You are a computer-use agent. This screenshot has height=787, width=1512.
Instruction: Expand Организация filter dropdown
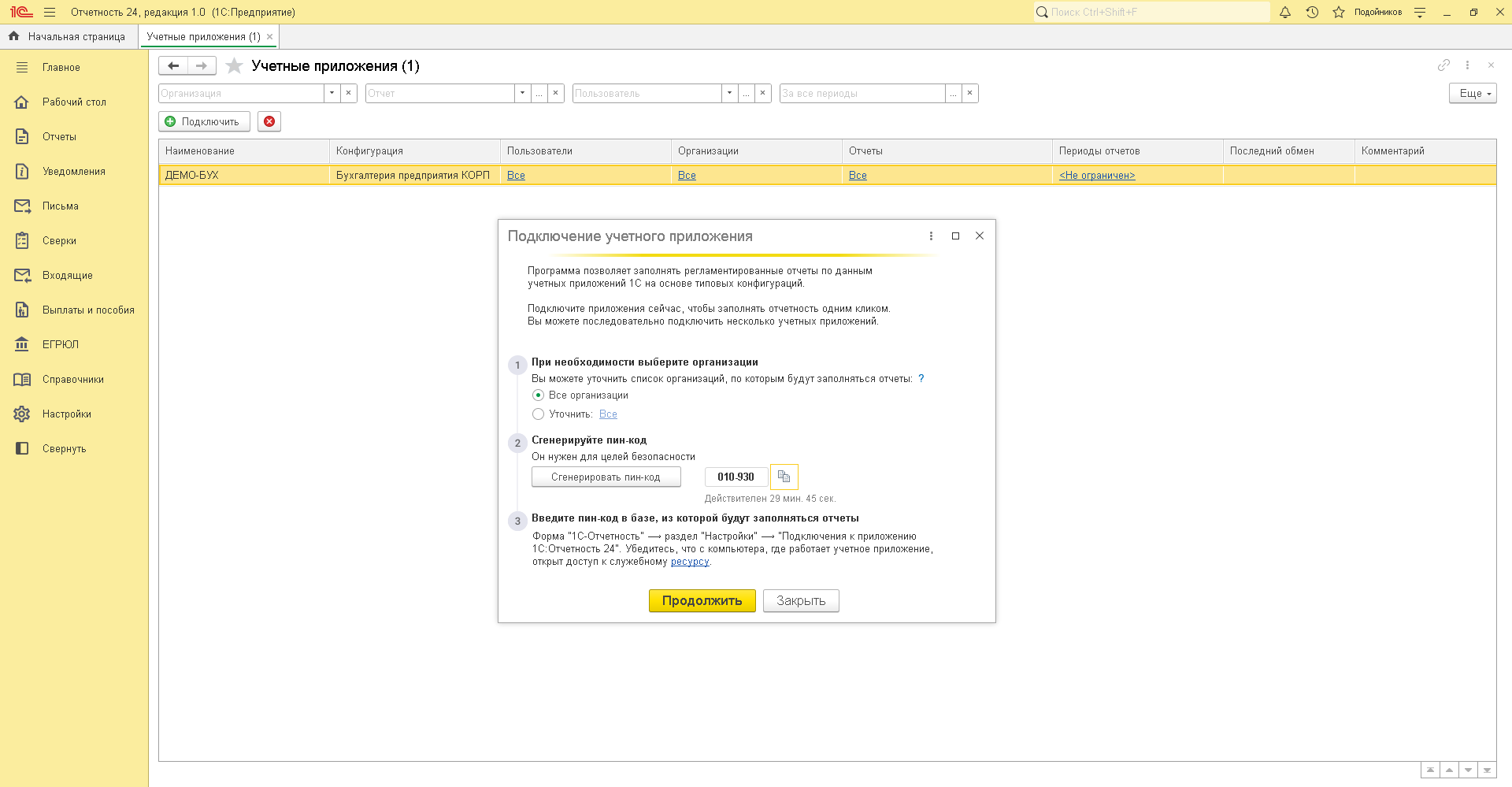click(332, 93)
